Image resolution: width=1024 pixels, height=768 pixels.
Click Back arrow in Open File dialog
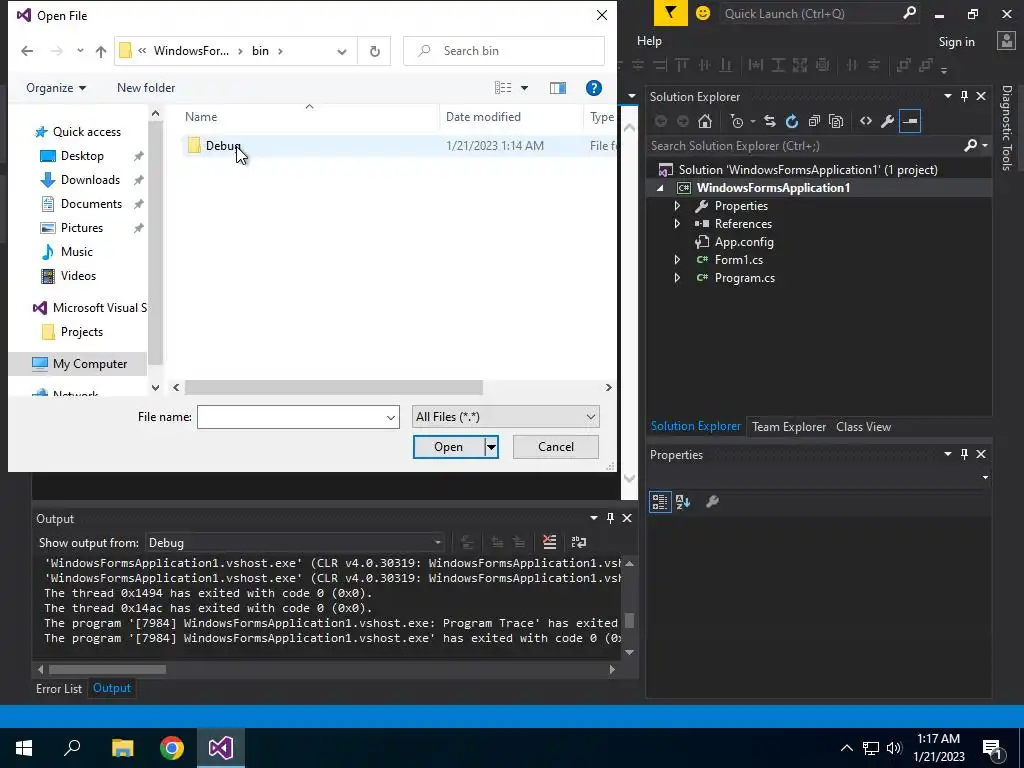coord(27,51)
